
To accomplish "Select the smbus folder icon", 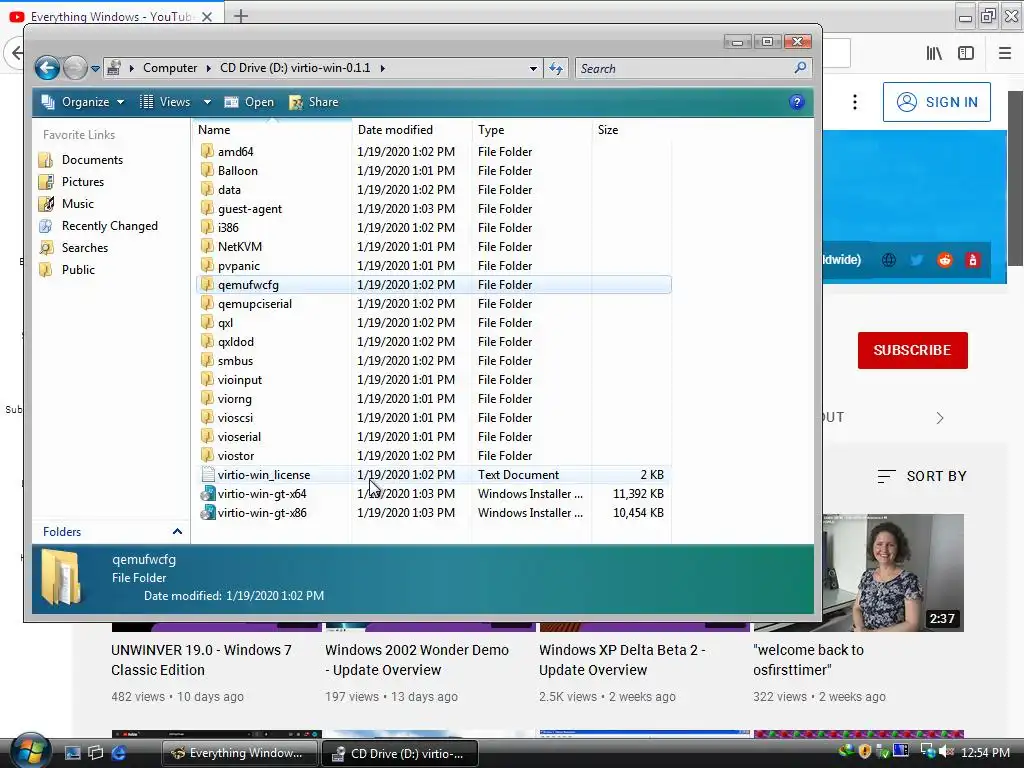I will coord(207,360).
